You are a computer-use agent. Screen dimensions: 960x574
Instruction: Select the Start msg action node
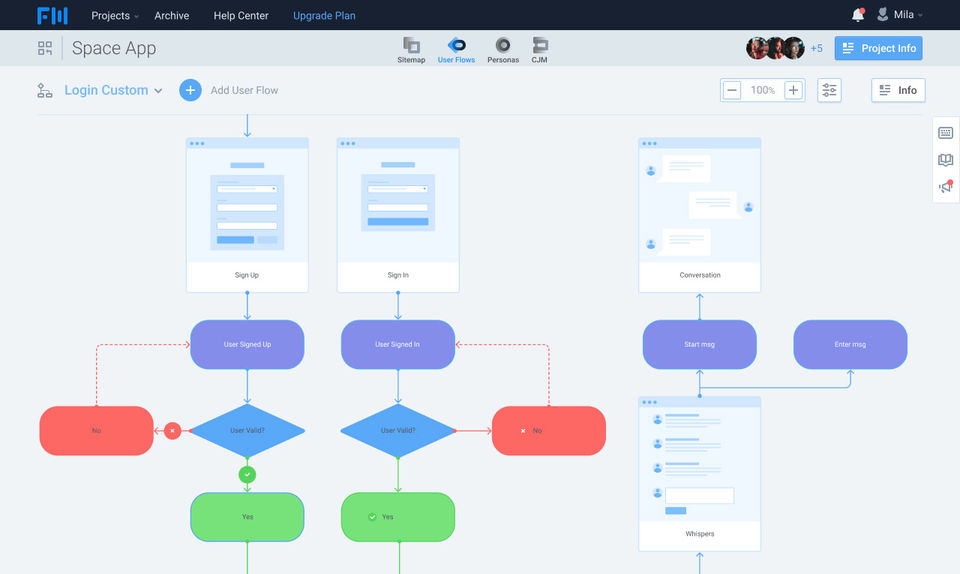(x=699, y=345)
